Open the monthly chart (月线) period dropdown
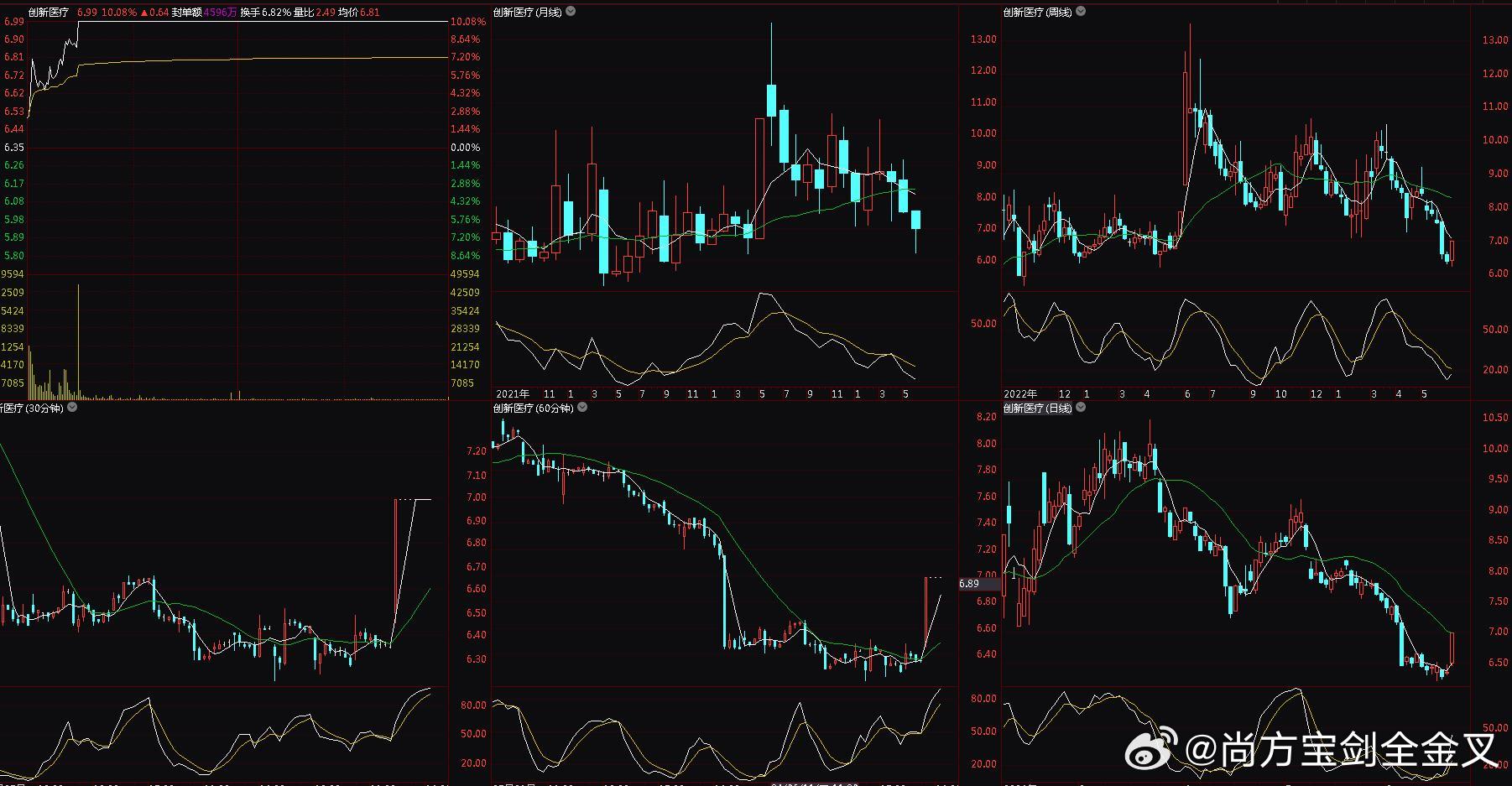 pos(571,12)
